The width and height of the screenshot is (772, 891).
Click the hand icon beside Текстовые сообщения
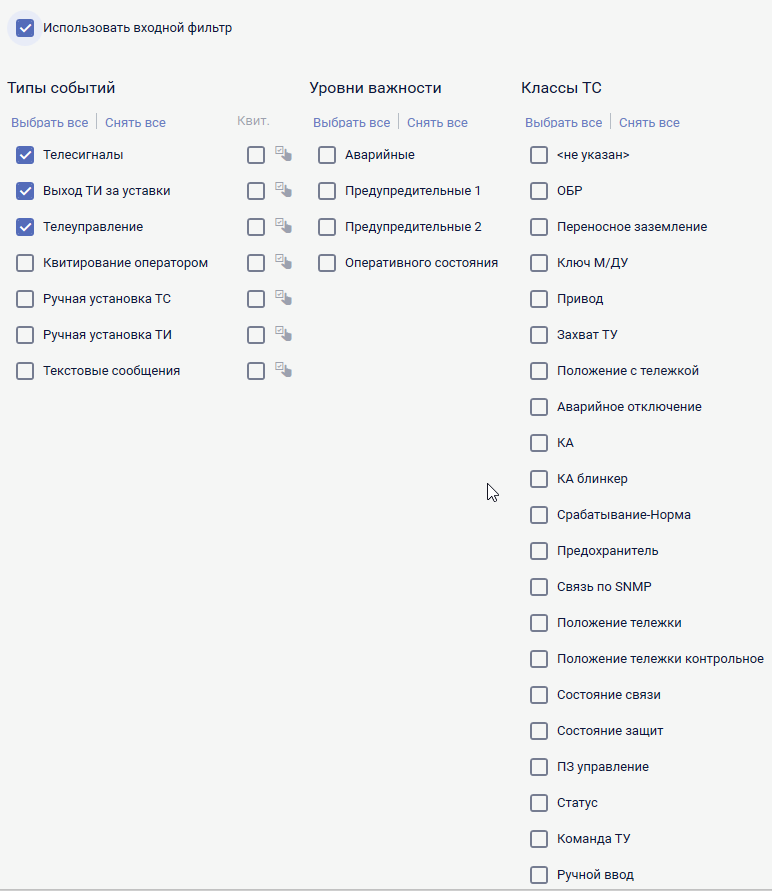point(284,371)
